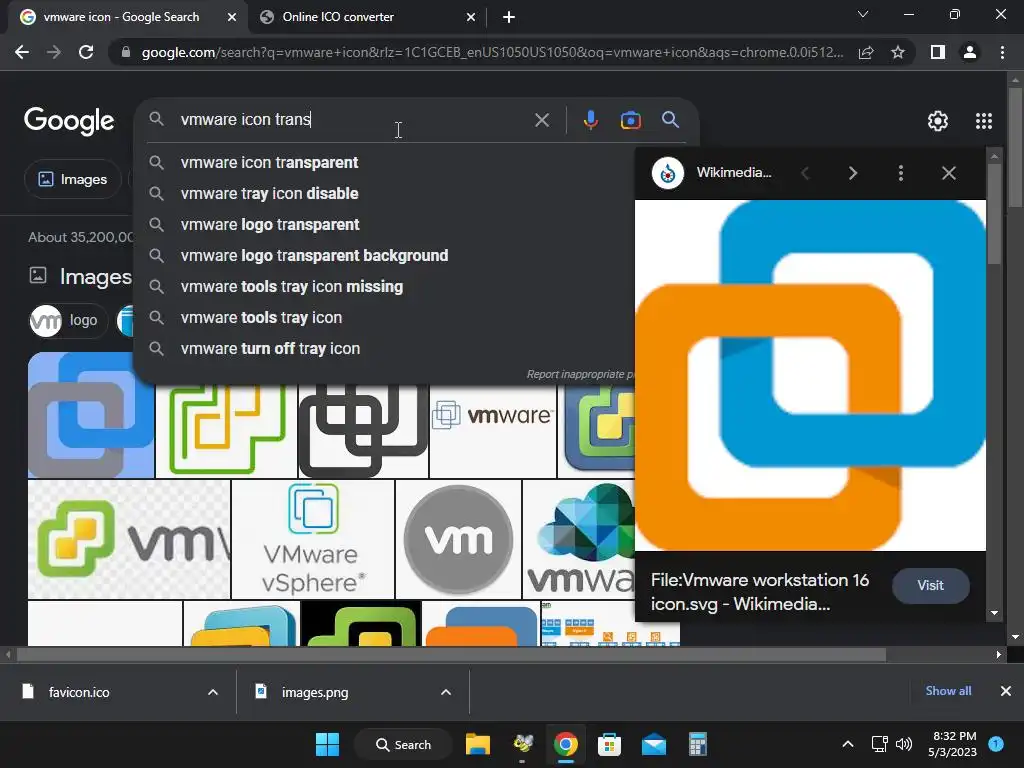Go back using the browser back arrow
Viewport: 1024px width, 768px height.
(x=22, y=52)
